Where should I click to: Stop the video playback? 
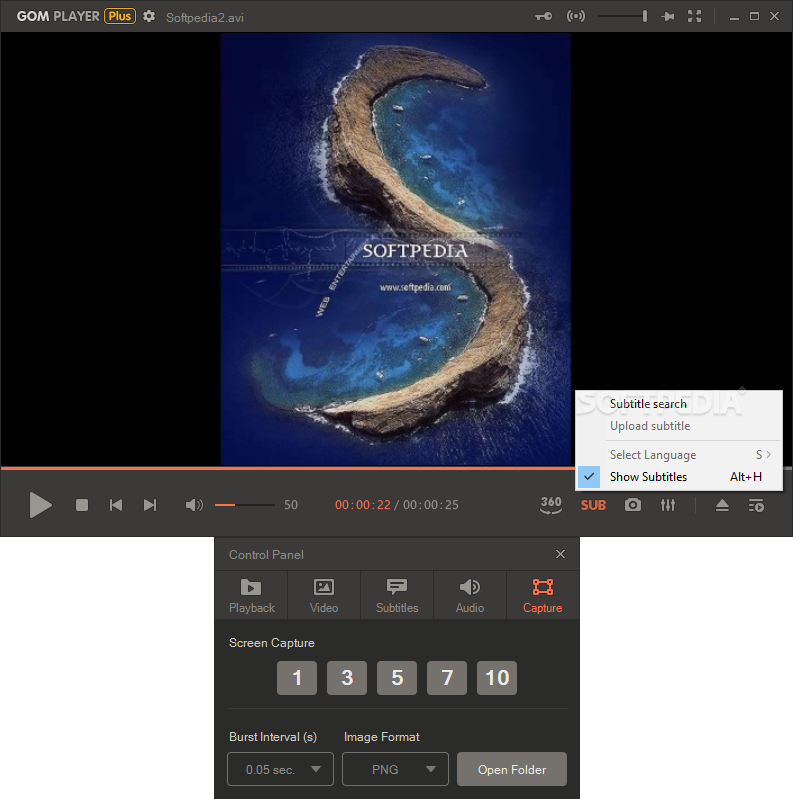(x=82, y=505)
